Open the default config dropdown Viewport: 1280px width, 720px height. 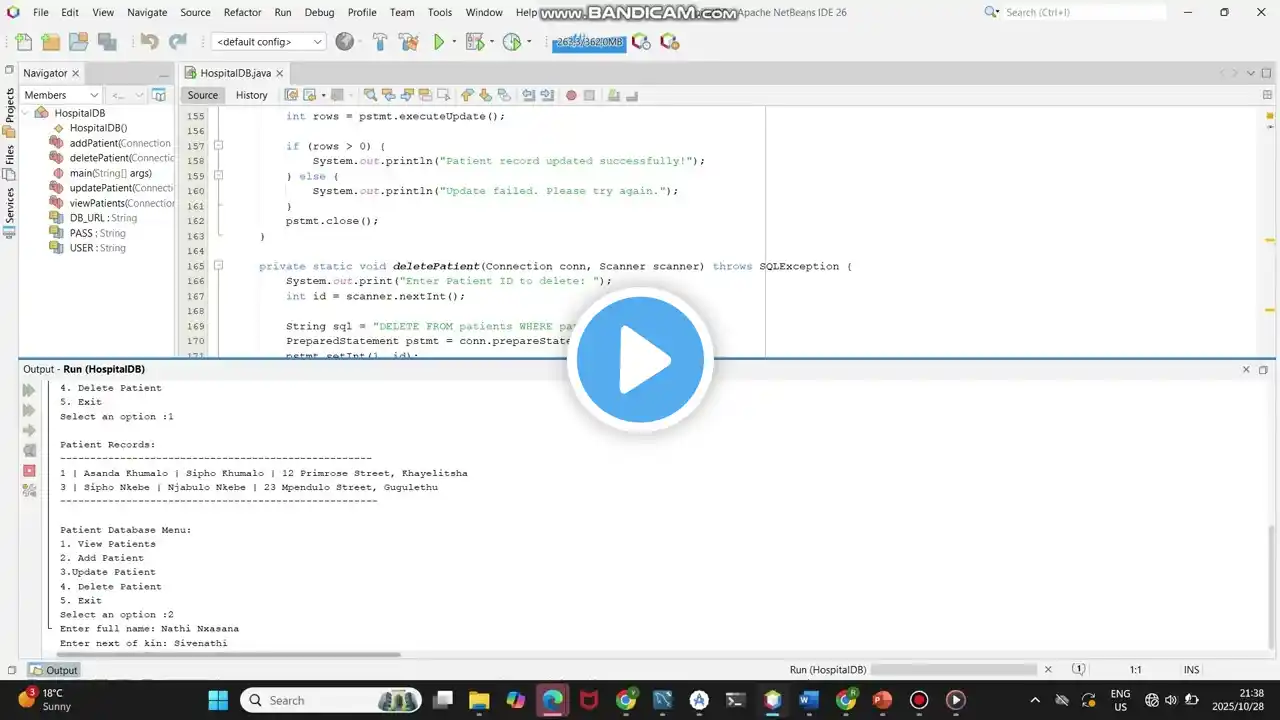(x=269, y=42)
